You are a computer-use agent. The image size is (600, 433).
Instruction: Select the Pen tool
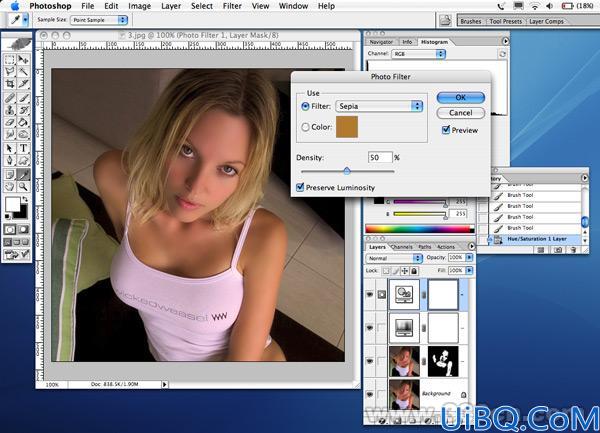point(10,160)
